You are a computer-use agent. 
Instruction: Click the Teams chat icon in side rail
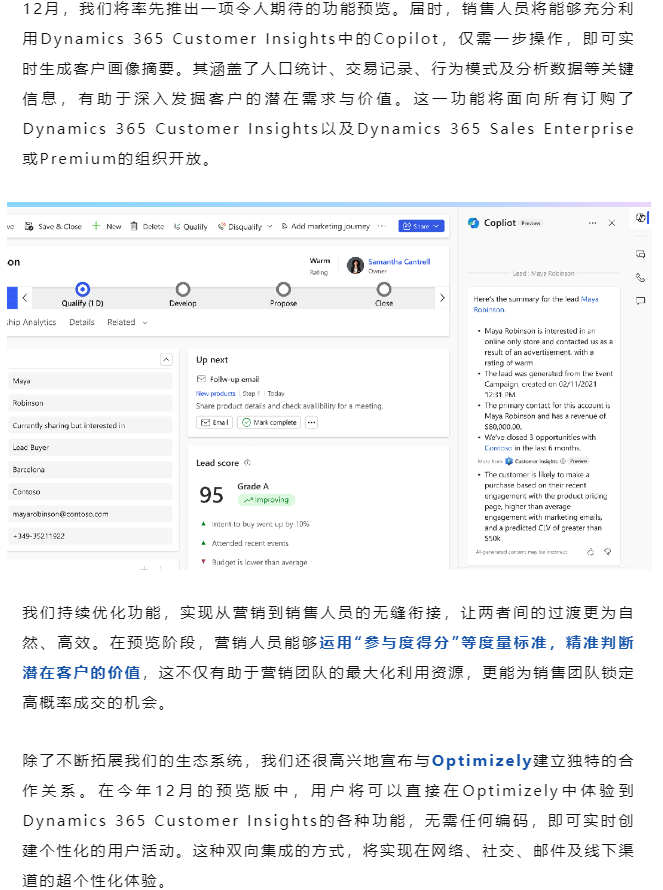click(x=641, y=254)
